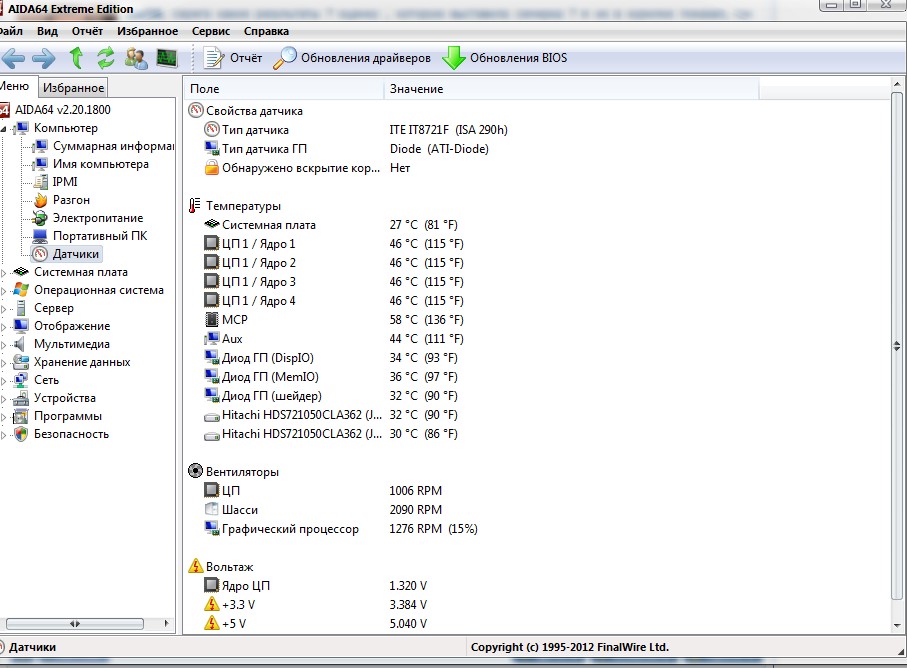Select the Тип датчика row

356,130
